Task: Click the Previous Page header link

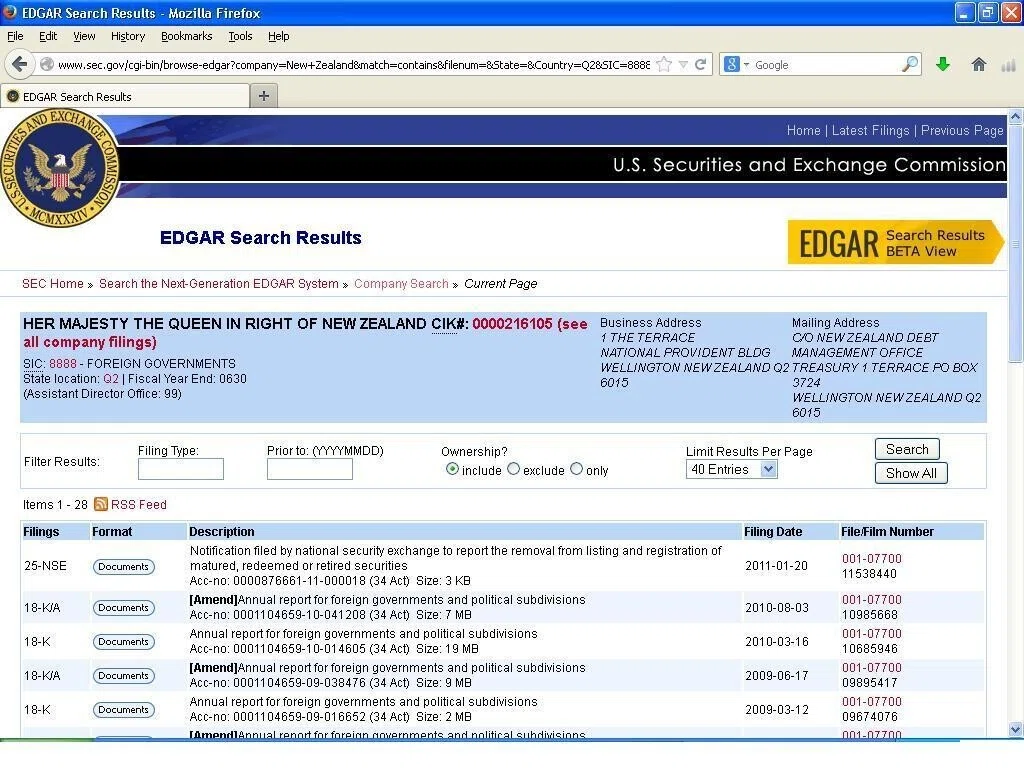Action: click(x=961, y=131)
